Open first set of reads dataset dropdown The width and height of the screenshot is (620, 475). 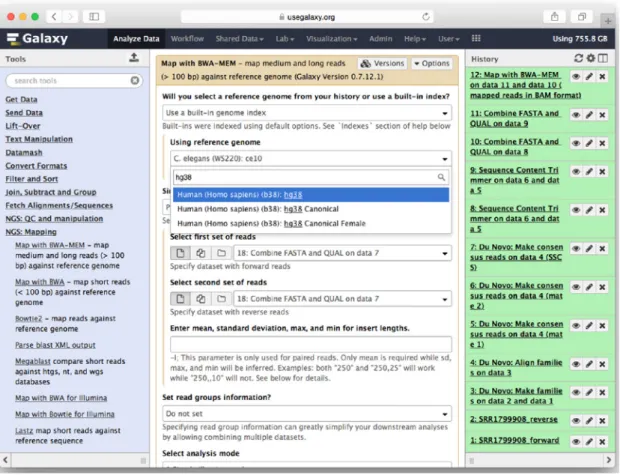tap(342, 253)
